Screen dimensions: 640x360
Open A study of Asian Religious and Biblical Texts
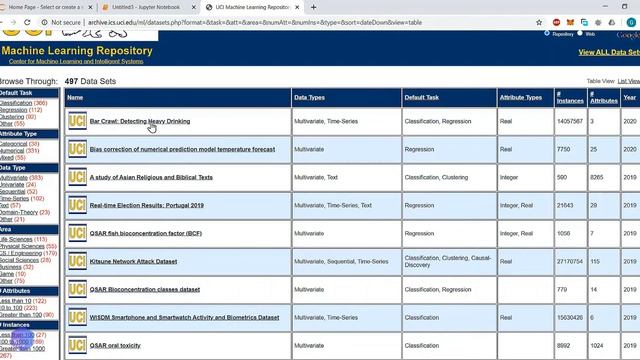point(151,177)
